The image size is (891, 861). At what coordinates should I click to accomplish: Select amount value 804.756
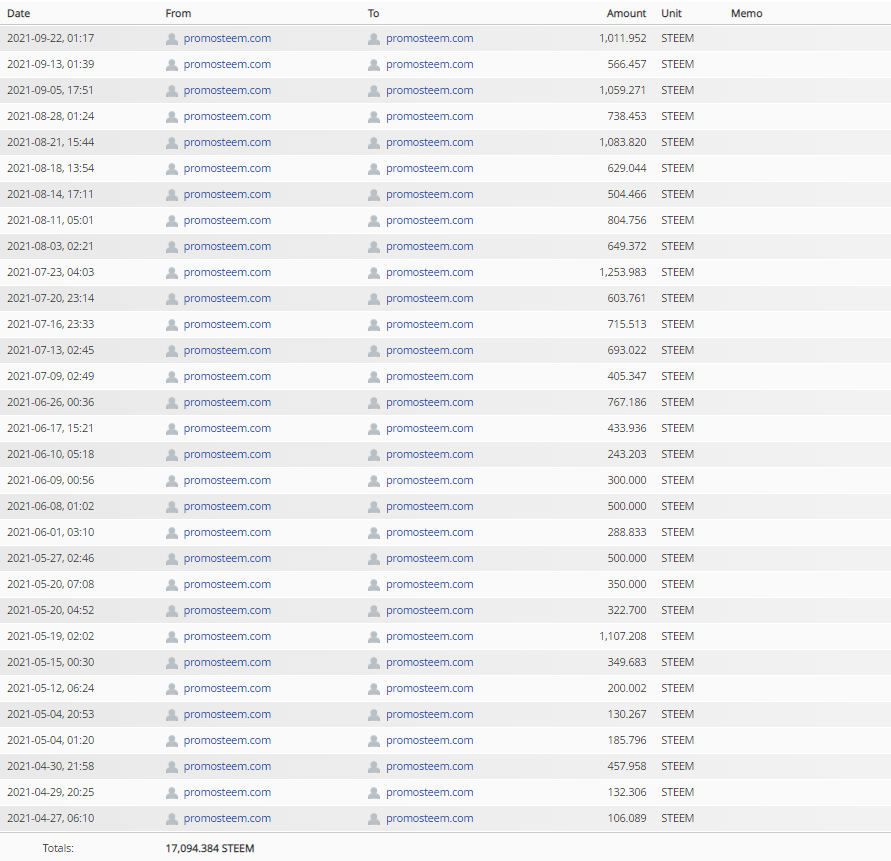click(x=627, y=220)
